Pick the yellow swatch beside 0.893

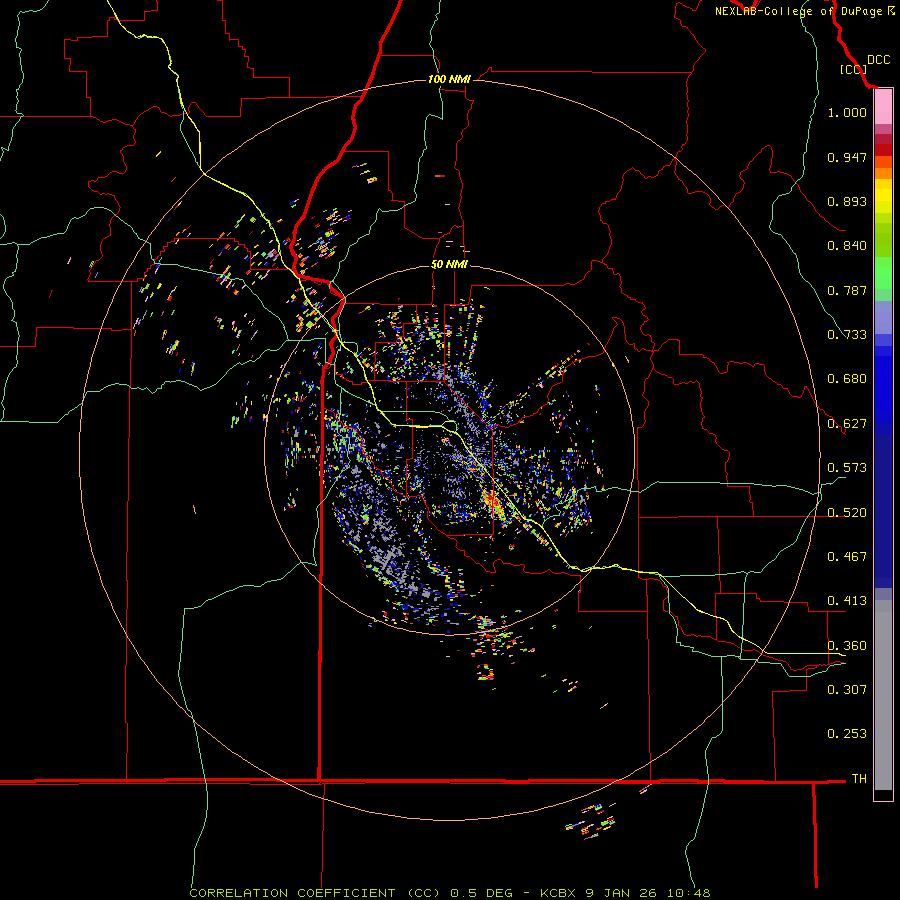coord(883,201)
